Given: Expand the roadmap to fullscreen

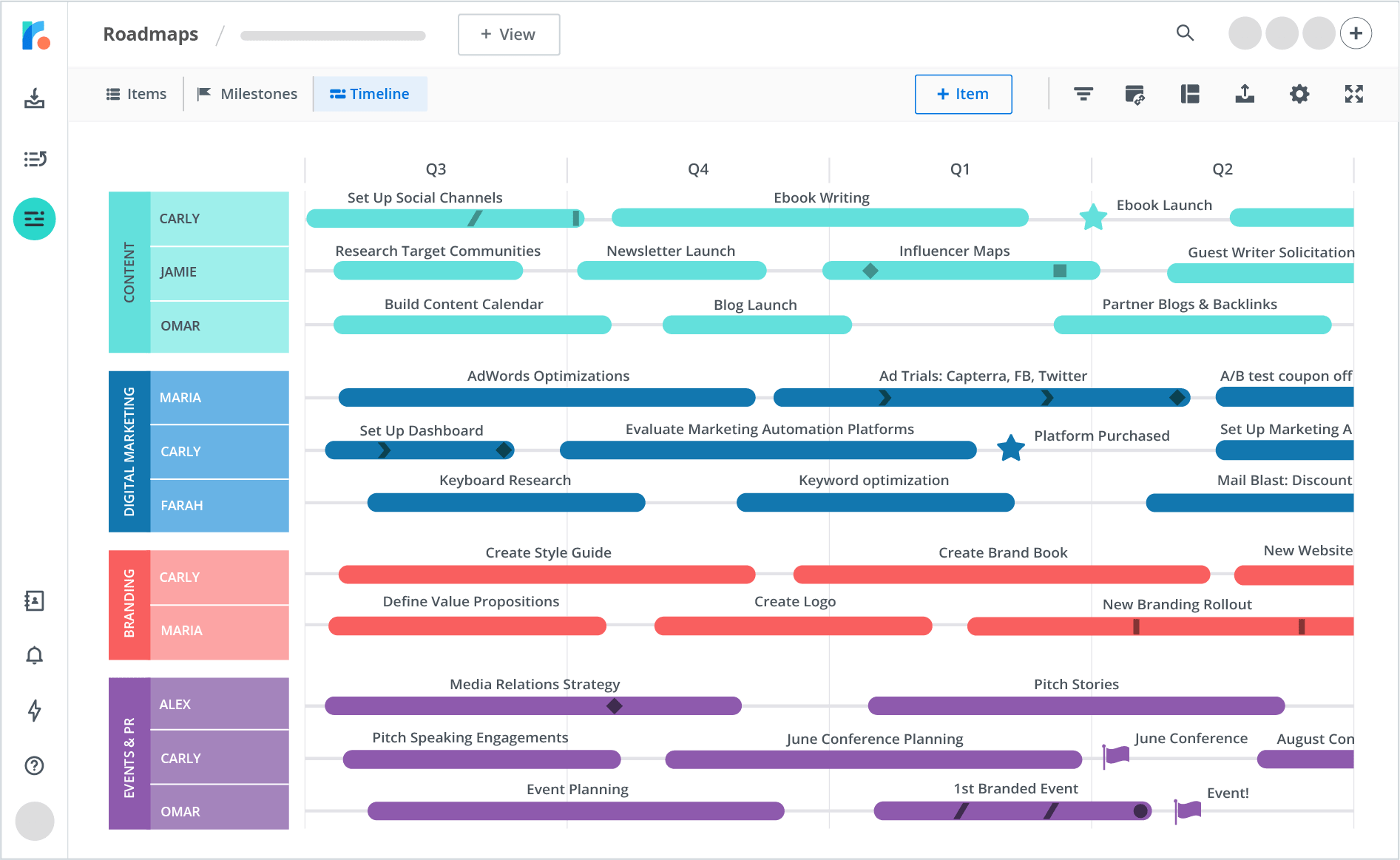Looking at the screenshot, I should (1353, 94).
